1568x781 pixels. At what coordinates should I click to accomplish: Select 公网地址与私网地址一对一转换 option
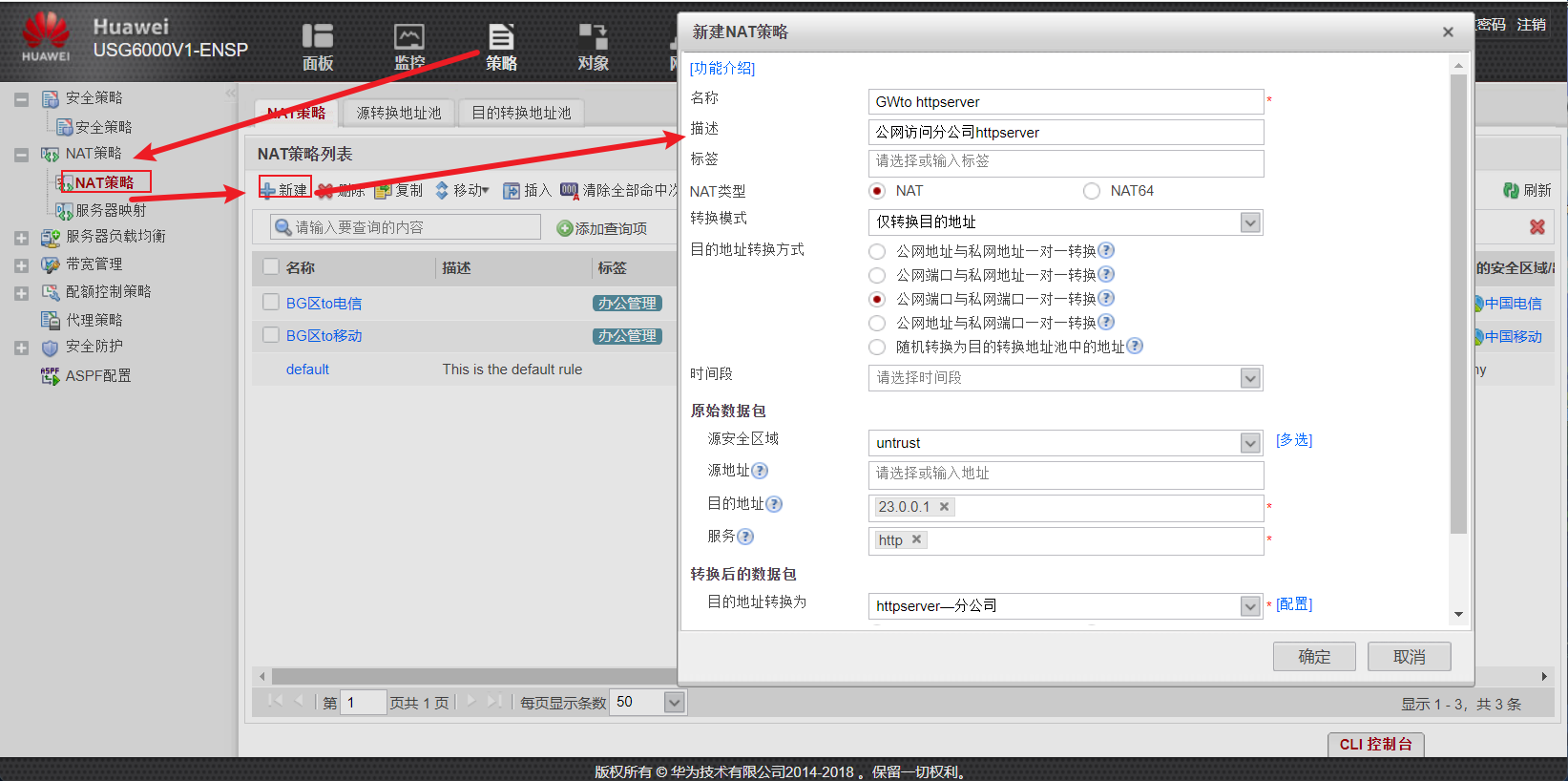877,252
